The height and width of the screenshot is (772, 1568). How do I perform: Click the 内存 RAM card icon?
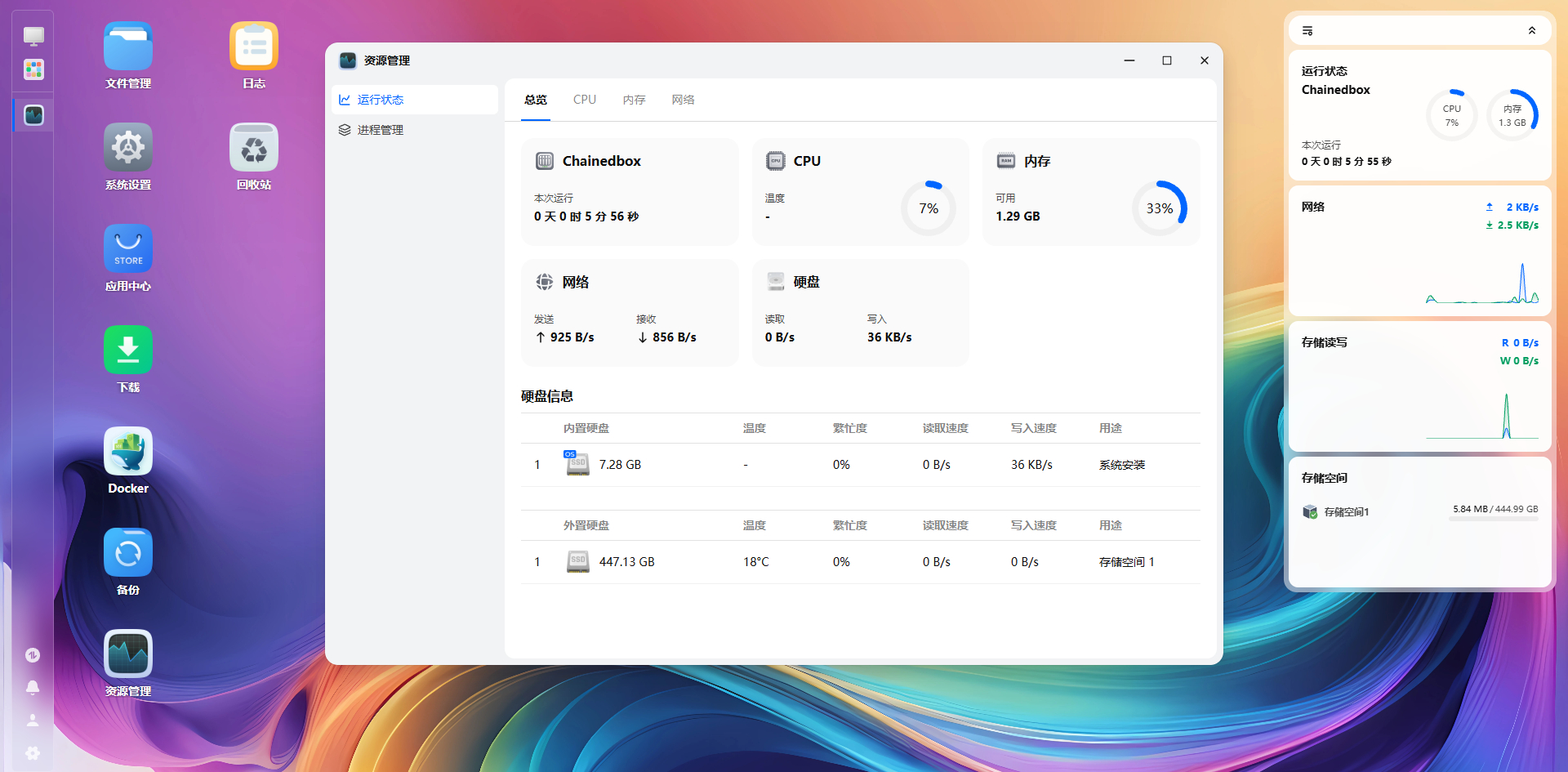tap(1006, 161)
